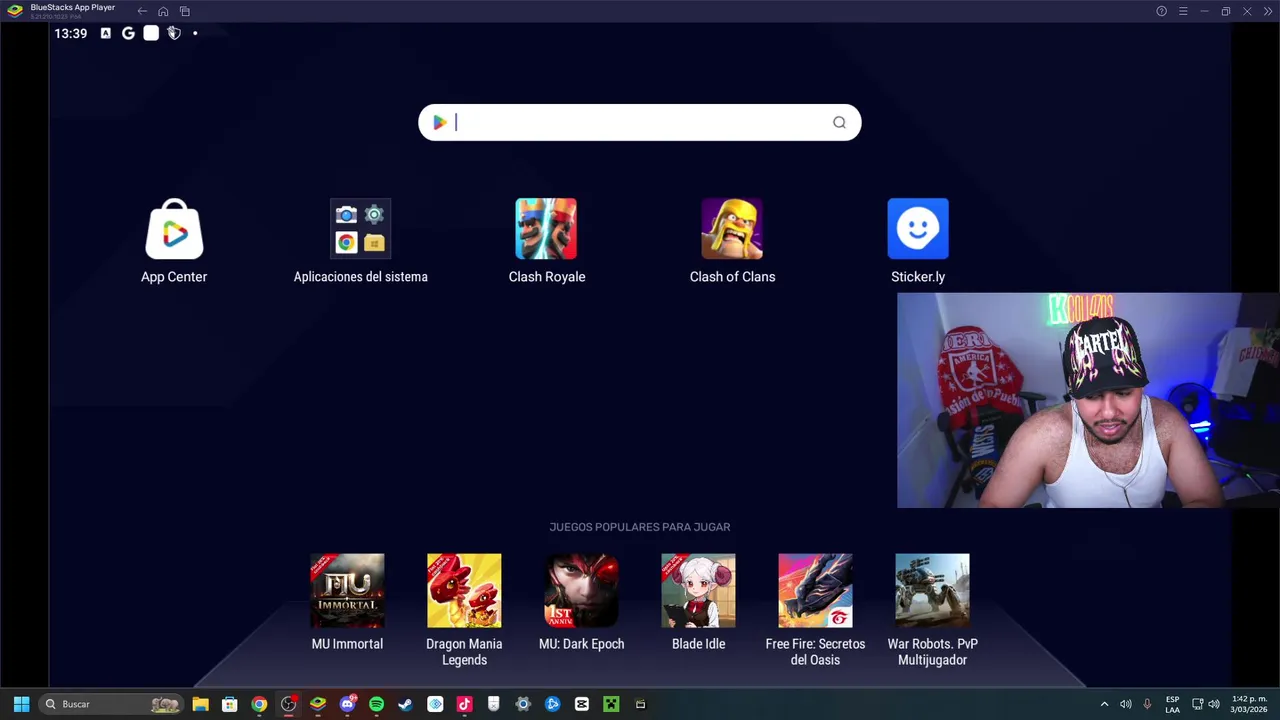Click the Windows Buscar search box
The image size is (1280, 720).
click(x=111, y=704)
